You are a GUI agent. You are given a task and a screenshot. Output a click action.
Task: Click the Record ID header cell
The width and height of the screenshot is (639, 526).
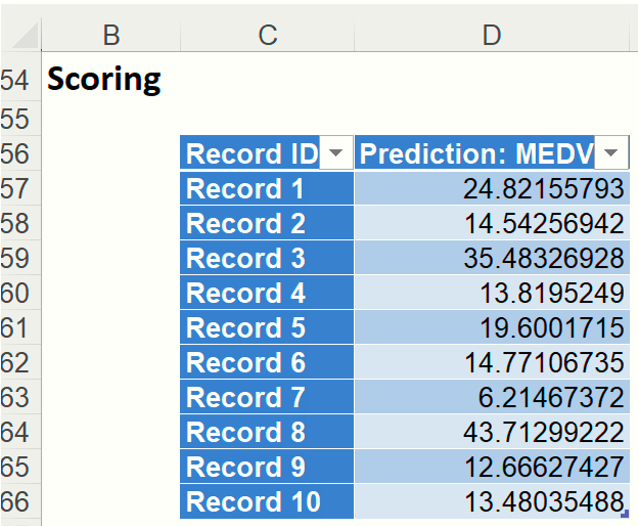tap(252, 154)
